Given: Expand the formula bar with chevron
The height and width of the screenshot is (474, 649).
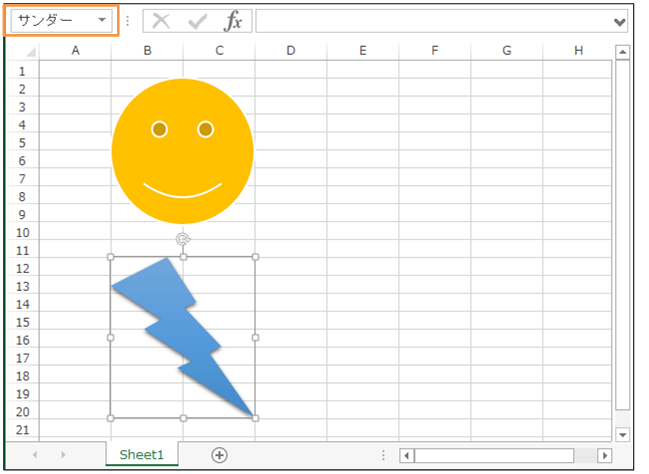Looking at the screenshot, I should coord(619,21).
